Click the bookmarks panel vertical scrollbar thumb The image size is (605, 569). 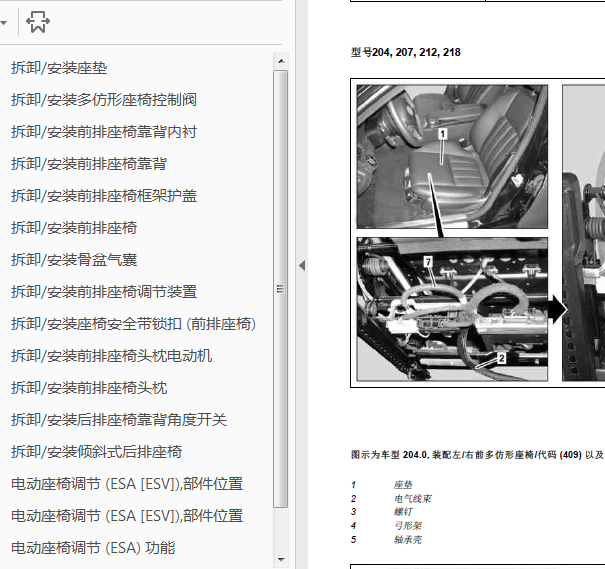point(281,290)
